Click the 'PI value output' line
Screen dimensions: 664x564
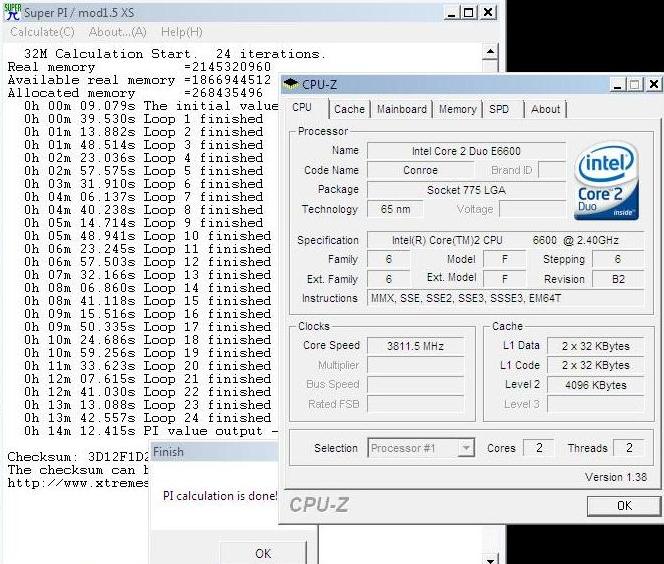151,431
